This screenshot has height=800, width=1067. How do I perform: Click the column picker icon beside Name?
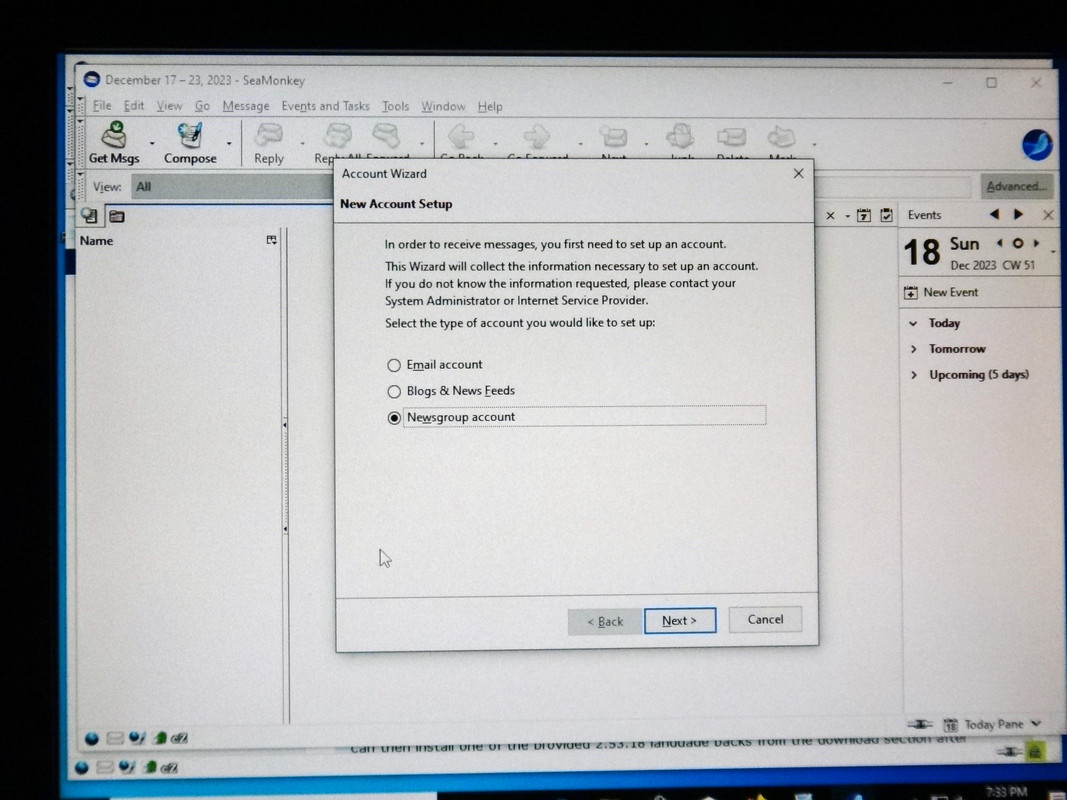click(272, 240)
